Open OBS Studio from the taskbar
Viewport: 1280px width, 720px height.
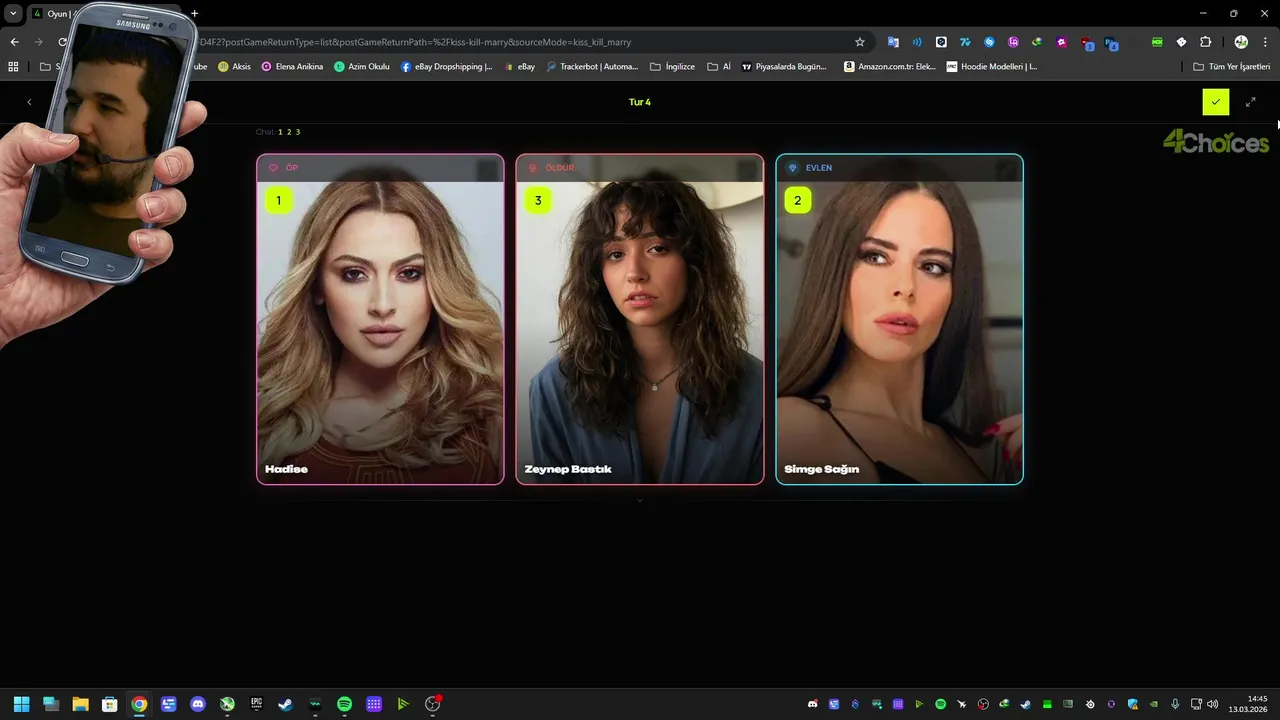433,704
